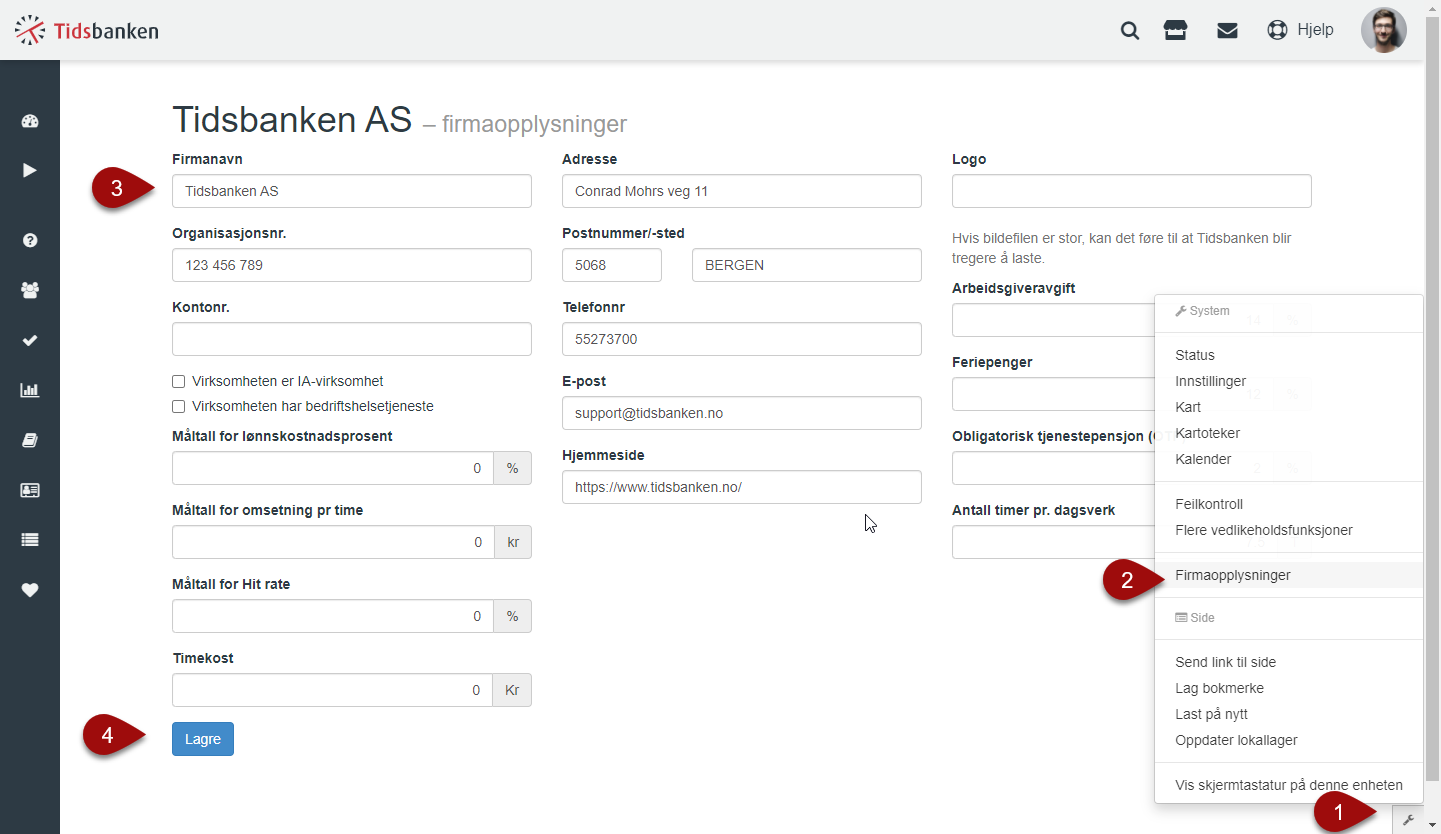The image size is (1441, 834).
Task: Click the Adresse input field
Action: pos(742,191)
